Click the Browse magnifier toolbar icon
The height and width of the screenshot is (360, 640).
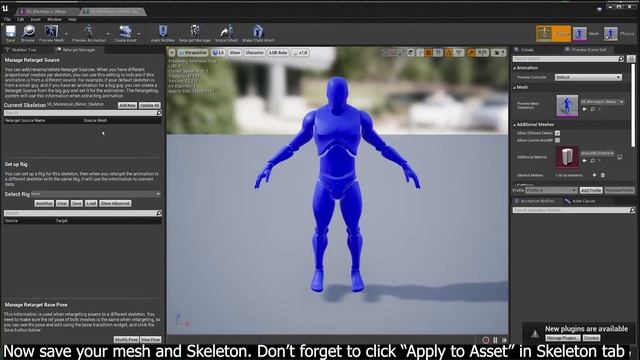coord(28,32)
